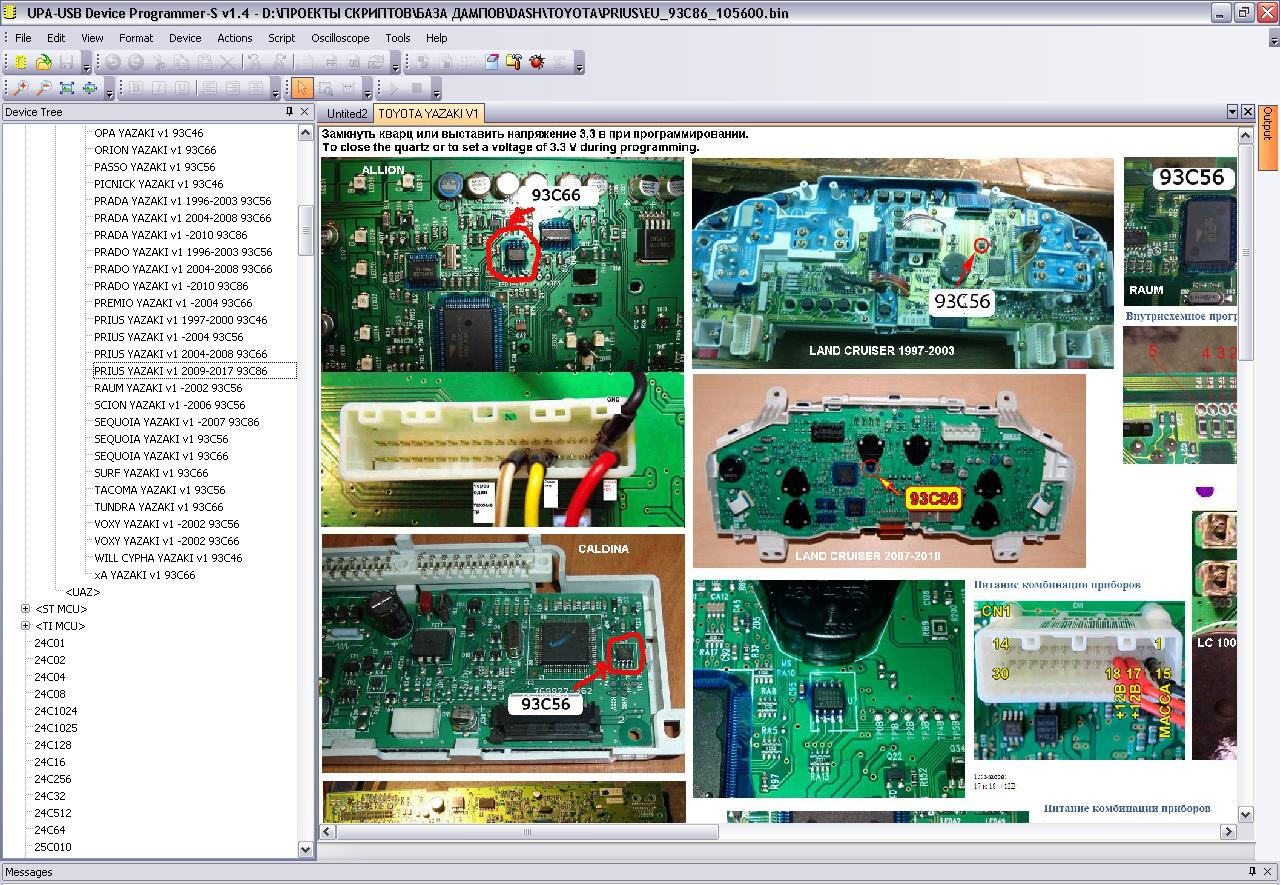Click the document vertical scroll-down arrow
1281x885 pixels.
tap(1246, 815)
